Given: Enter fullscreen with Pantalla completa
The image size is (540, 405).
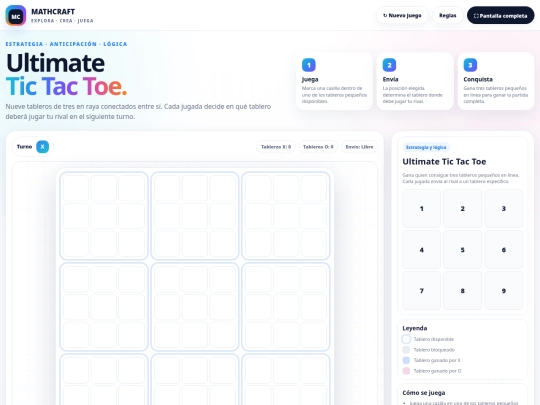Looking at the screenshot, I should [500, 15].
